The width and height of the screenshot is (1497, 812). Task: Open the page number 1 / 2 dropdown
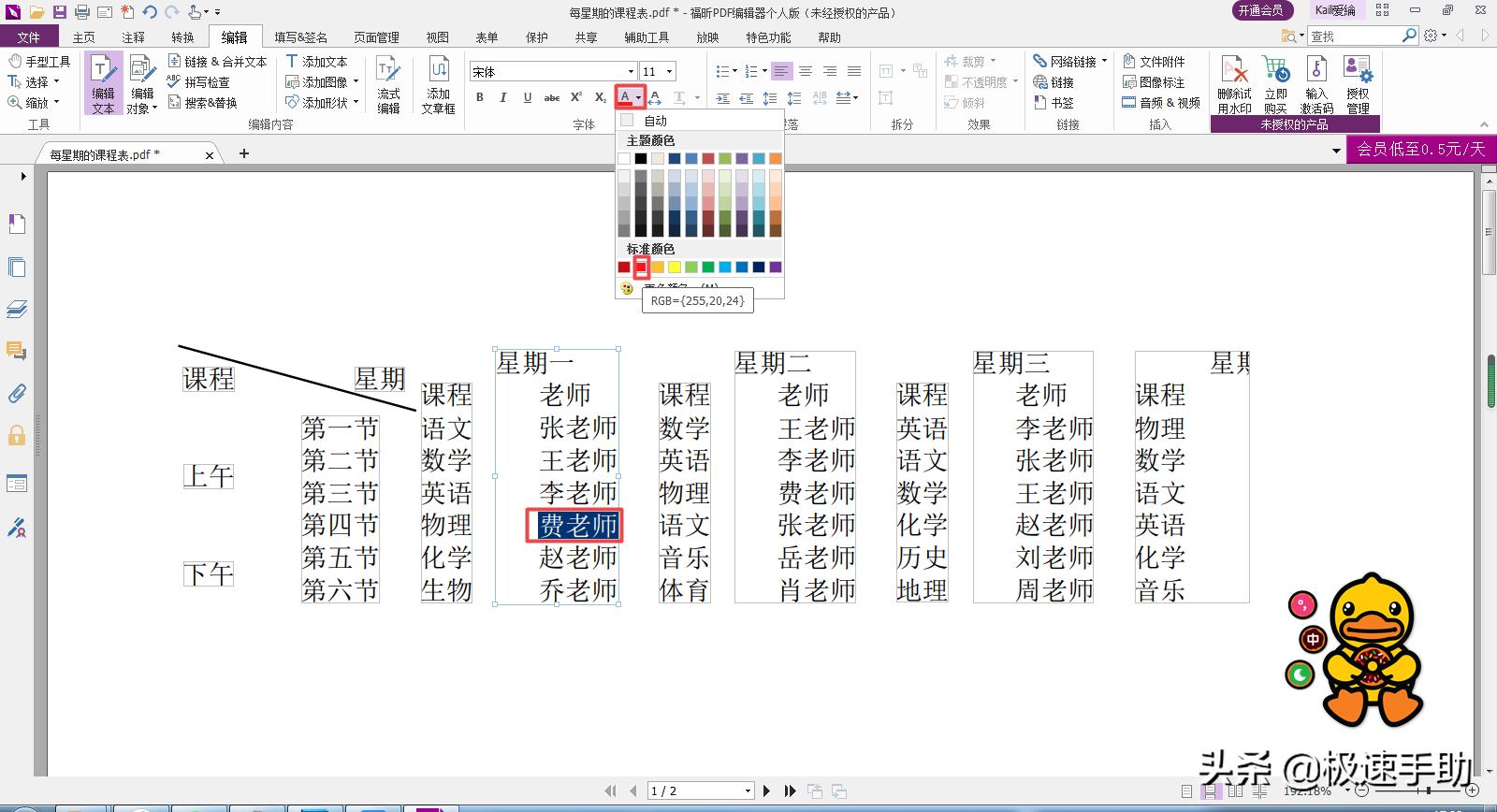(748, 791)
